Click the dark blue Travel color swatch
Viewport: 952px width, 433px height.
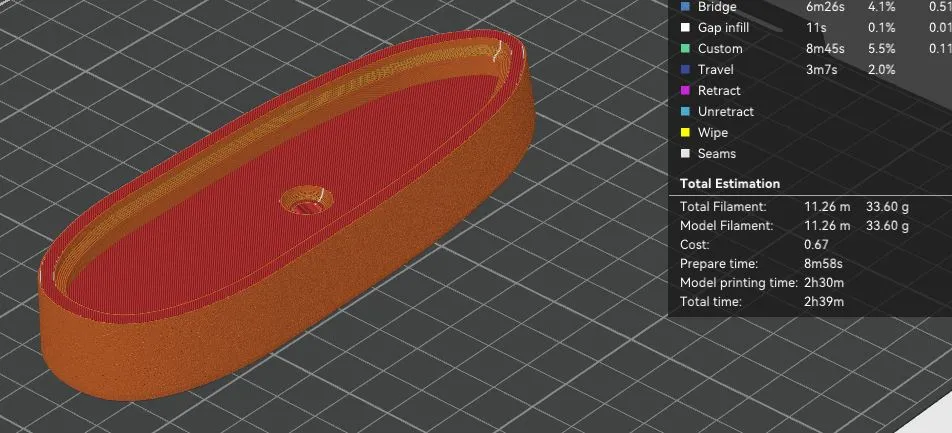click(685, 70)
